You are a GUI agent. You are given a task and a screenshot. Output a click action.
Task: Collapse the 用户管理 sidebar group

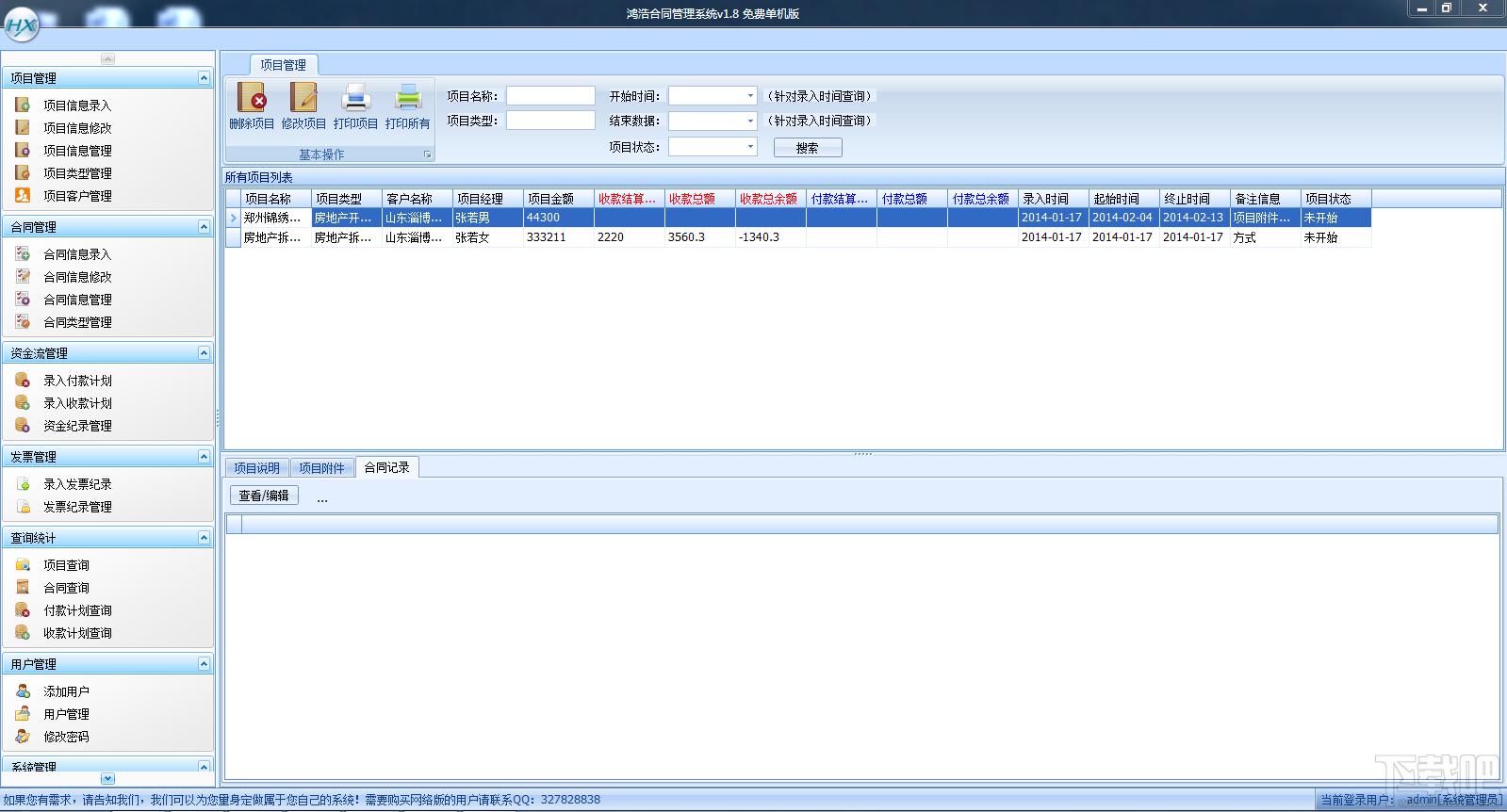pos(204,664)
